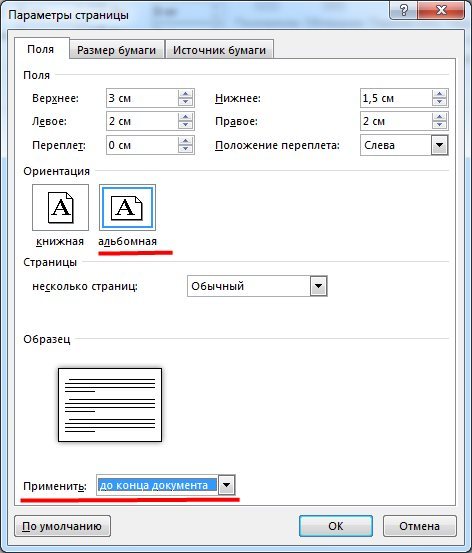The image size is (472, 553).
Task: Switch to the Источник бумаги tab
Action: pos(219,50)
